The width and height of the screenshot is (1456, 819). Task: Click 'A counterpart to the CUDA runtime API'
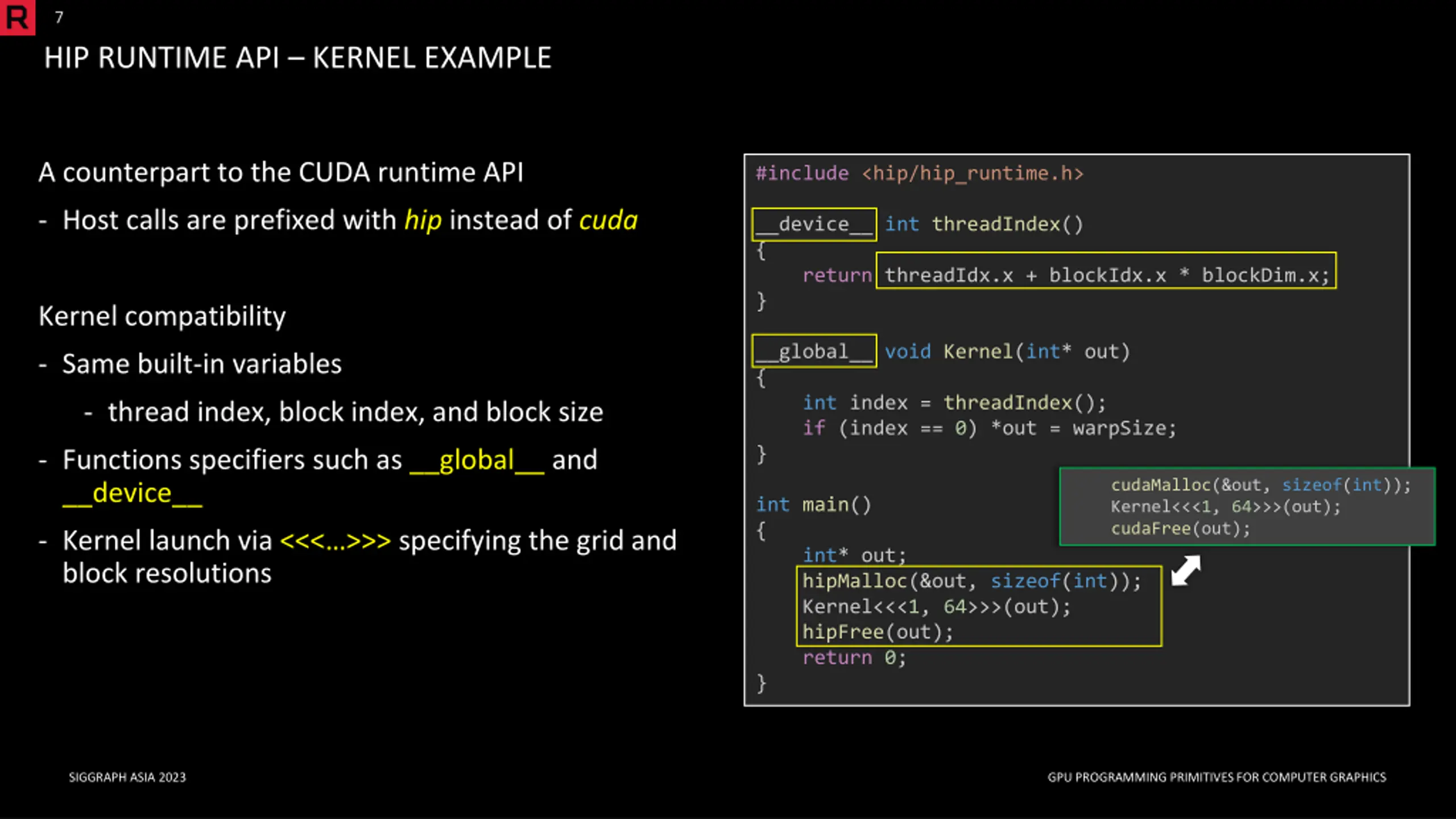[281, 173]
